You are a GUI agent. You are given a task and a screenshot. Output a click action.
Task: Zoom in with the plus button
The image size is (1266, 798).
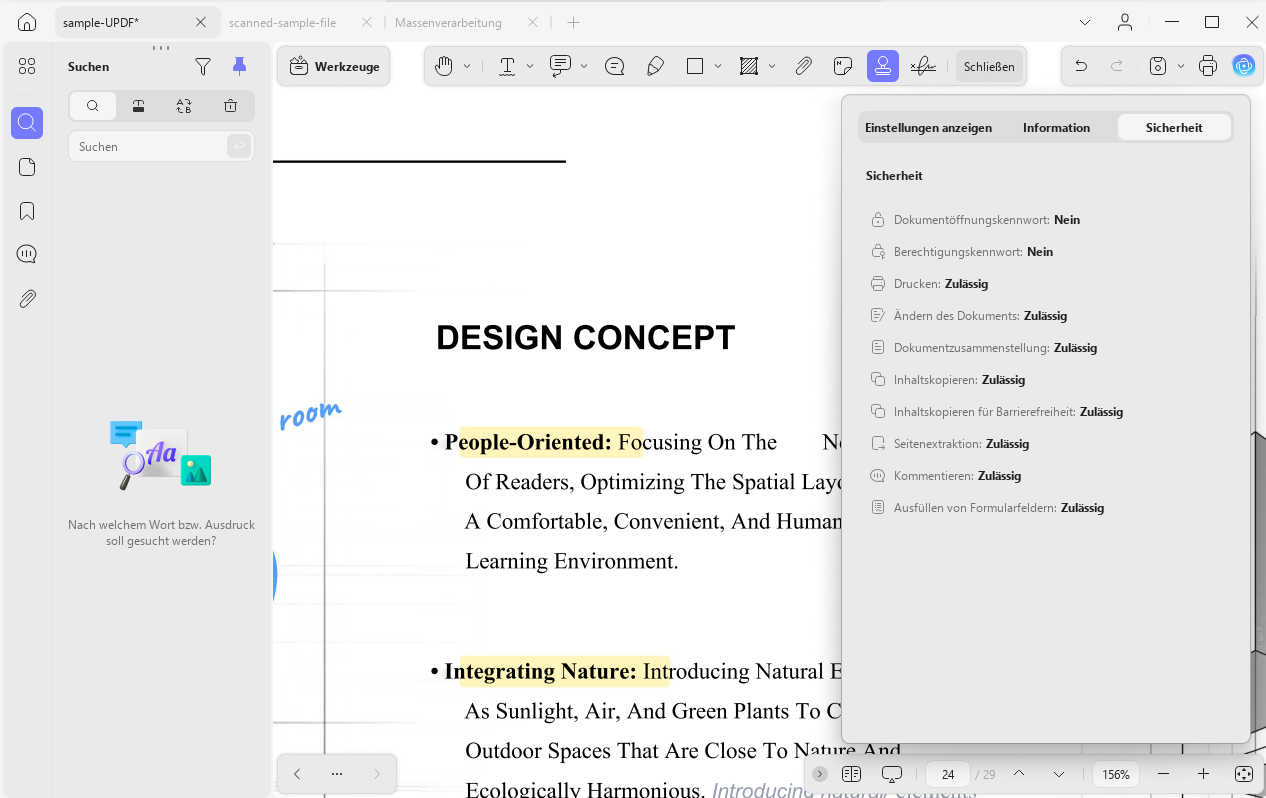[x=1203, y=774]
